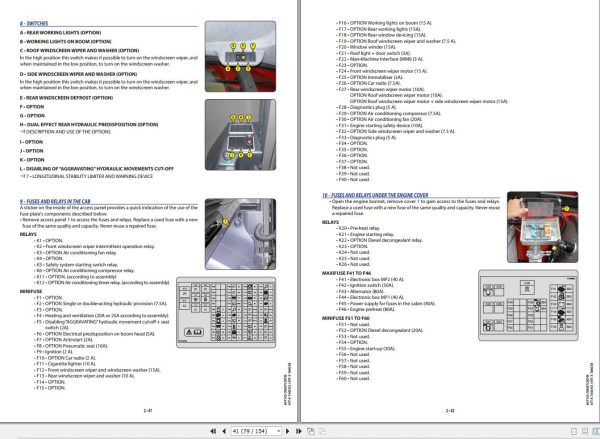Click 'LONGITUDINAL STABILITY LIMITER AND WARNING DEVICE' reference
Screen dimensions: 600x439
coord(86,176)
